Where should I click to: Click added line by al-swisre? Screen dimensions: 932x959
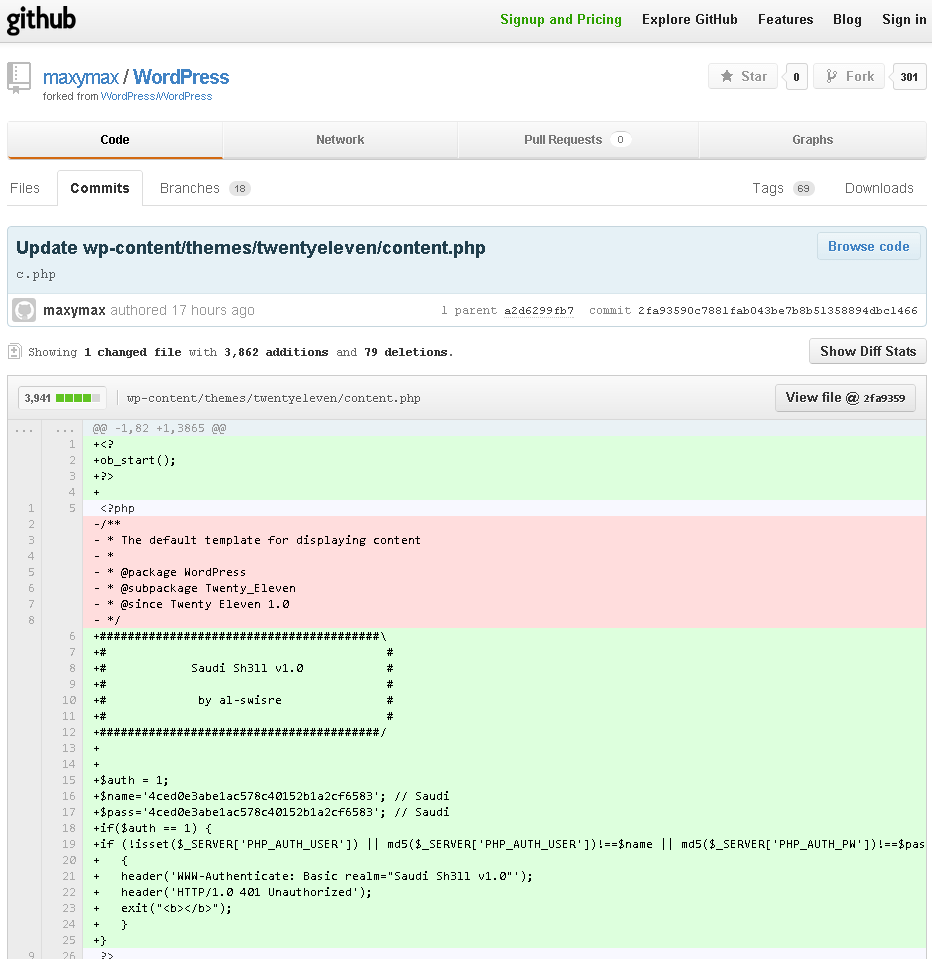pyautogui.click(x=504, y=700)
